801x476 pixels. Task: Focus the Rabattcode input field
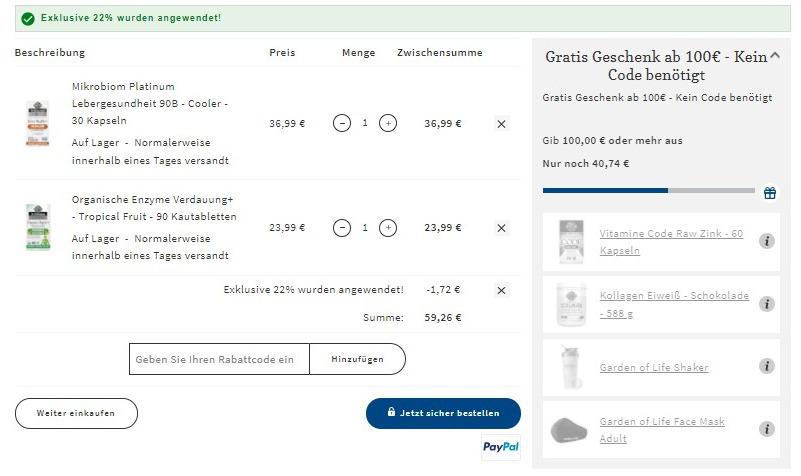pyautogui.click(x=219, y=359)
